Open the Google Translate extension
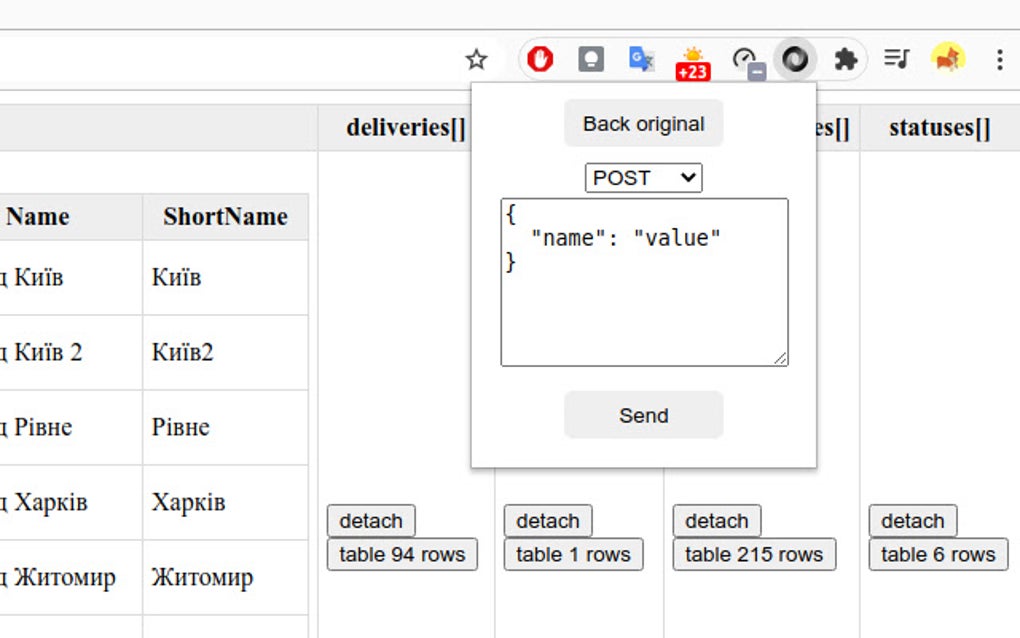Screen dimensions: 1020x638 pyautogui.click(x=641, y=59)
